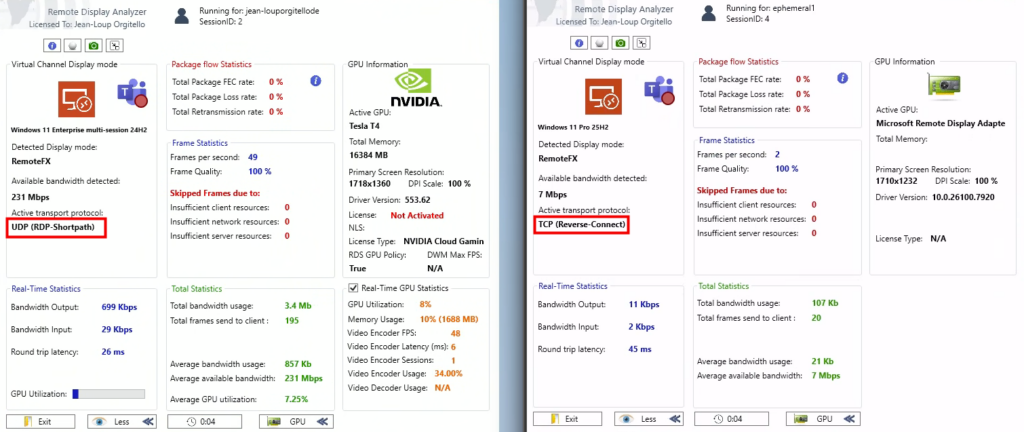This screenshot has width=1024, height=432.
Task: Click the info icon in left window toolbar
Action: [52, 44]
